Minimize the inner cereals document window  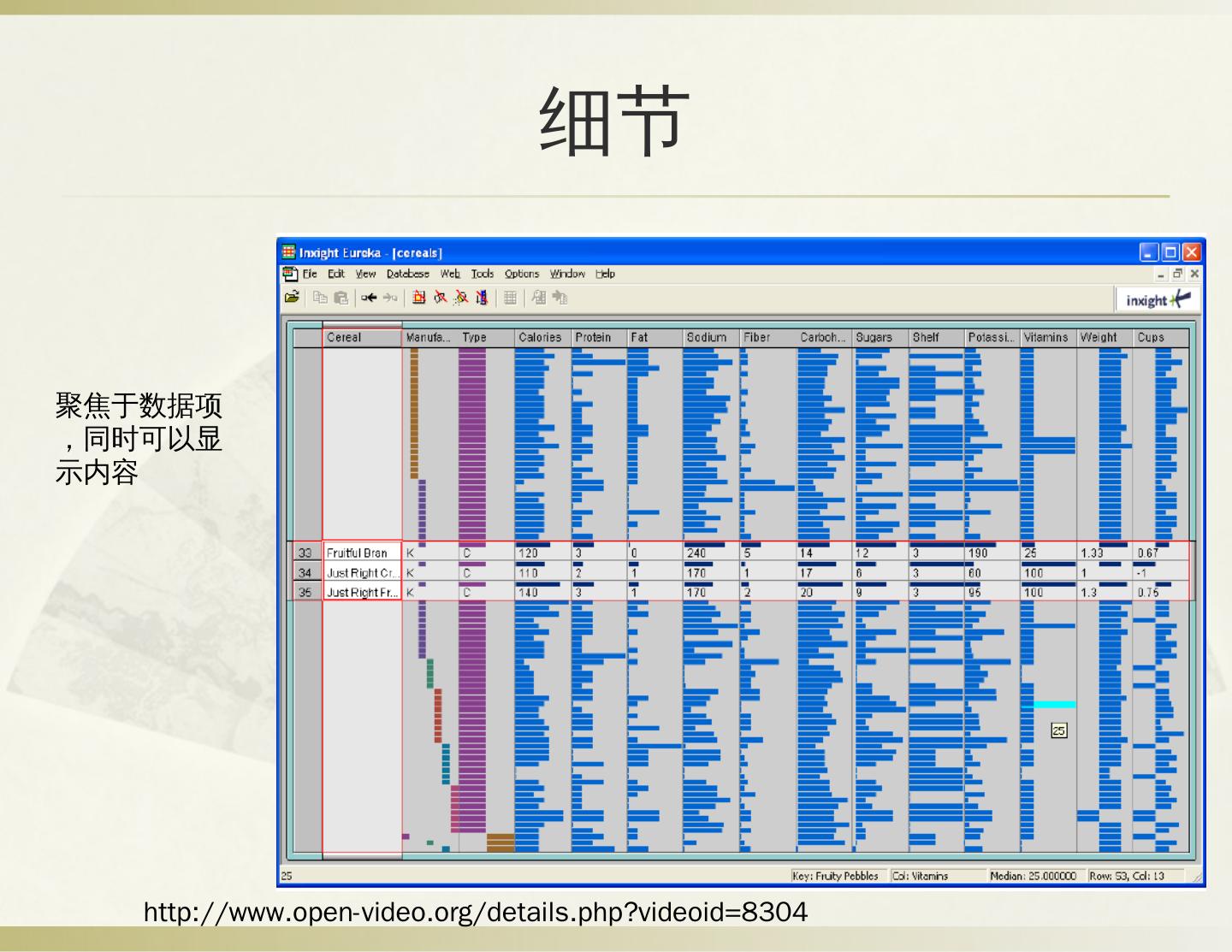pos(1162,274)
